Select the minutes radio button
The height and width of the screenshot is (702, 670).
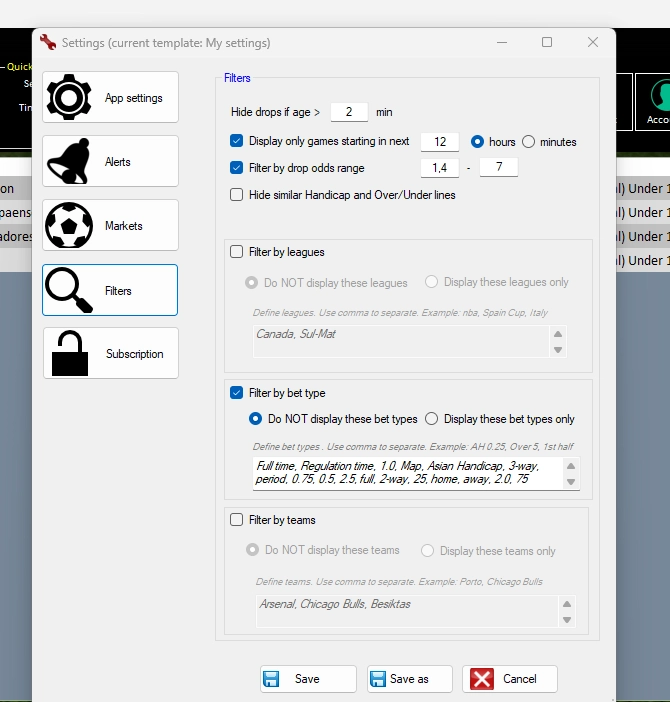tap(529, 142)
